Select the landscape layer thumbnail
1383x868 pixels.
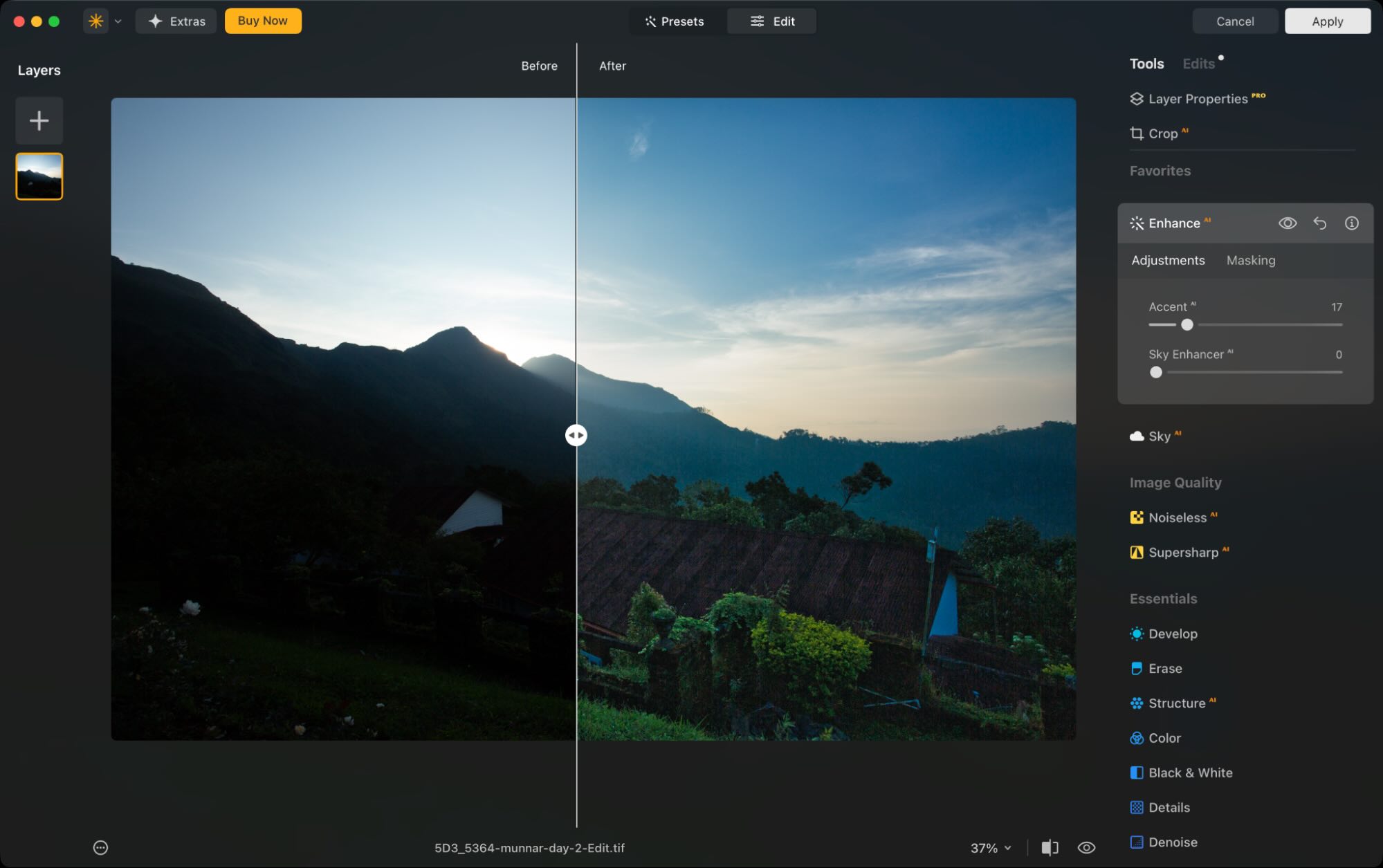click(x=39, y=176)
